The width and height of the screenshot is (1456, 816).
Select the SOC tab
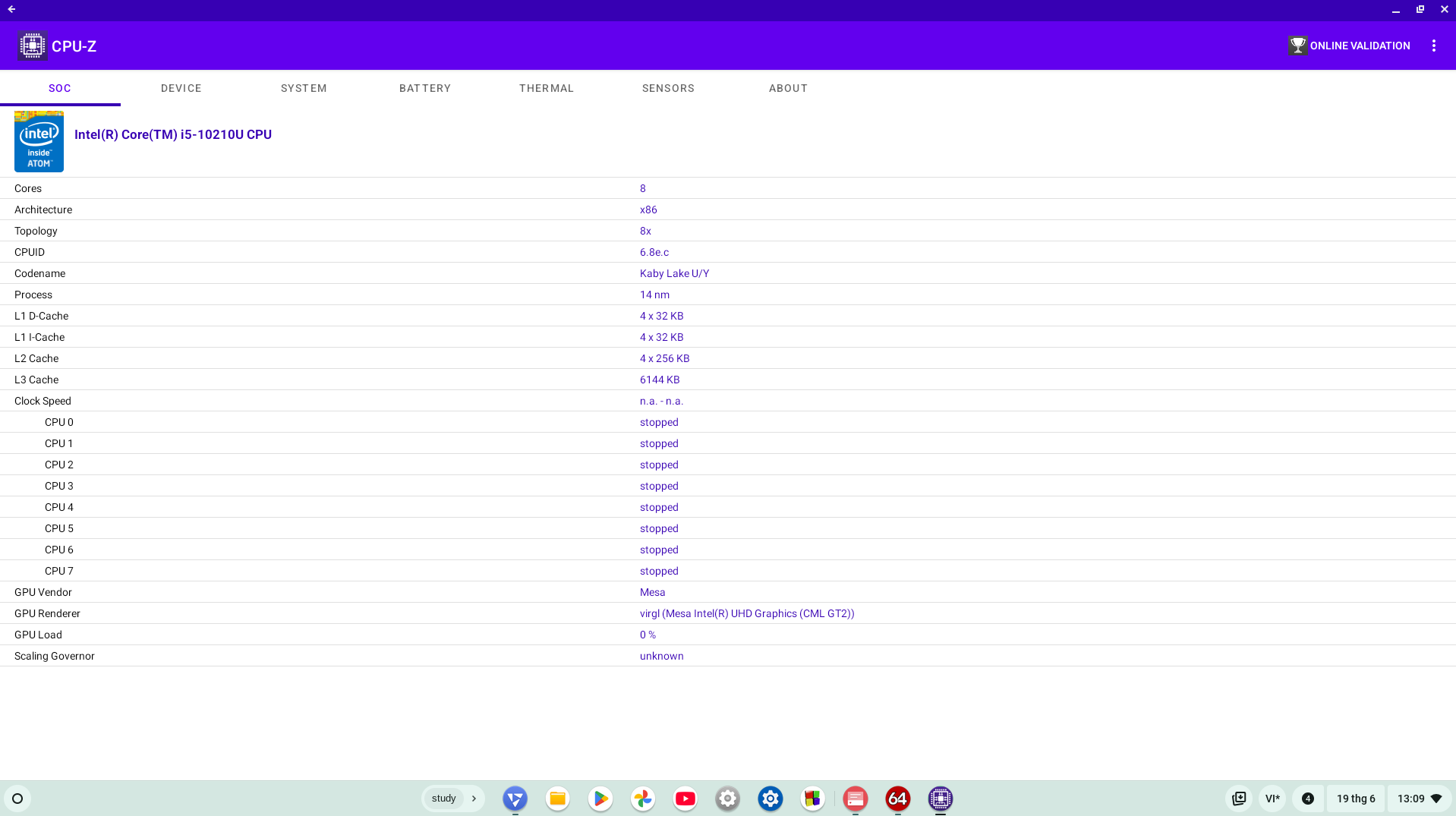pos(60,88)
